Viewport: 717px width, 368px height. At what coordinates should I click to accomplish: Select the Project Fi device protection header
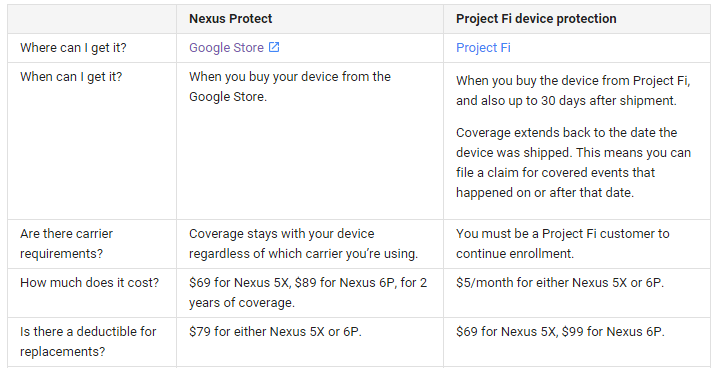[x=536, y=19]
